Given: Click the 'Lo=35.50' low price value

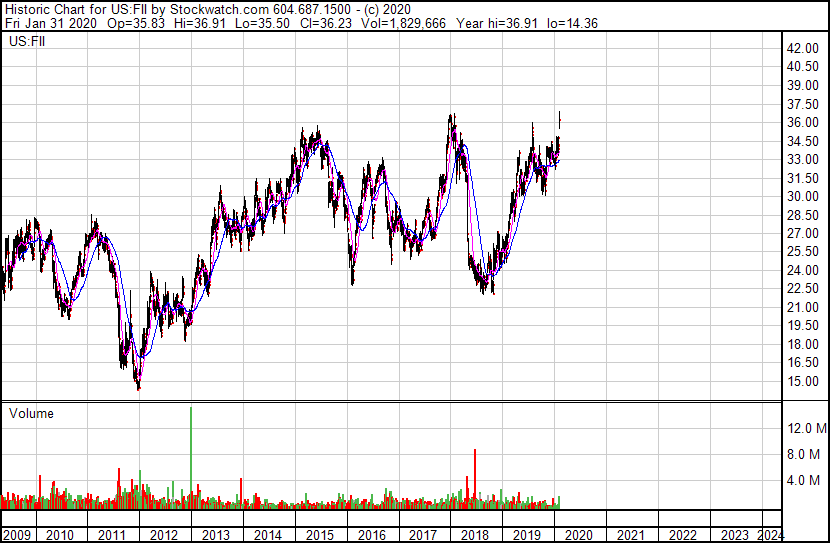Looking at the screenshot, I should point(264,23).
